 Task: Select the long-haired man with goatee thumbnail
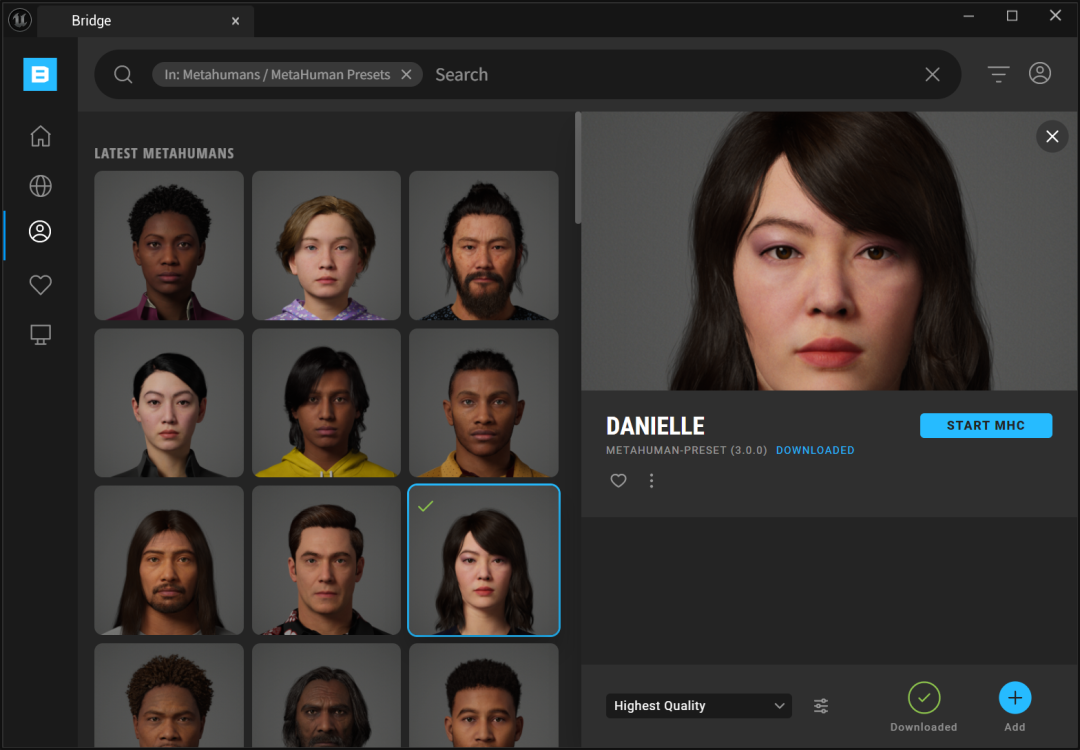(x=169, y=561)
